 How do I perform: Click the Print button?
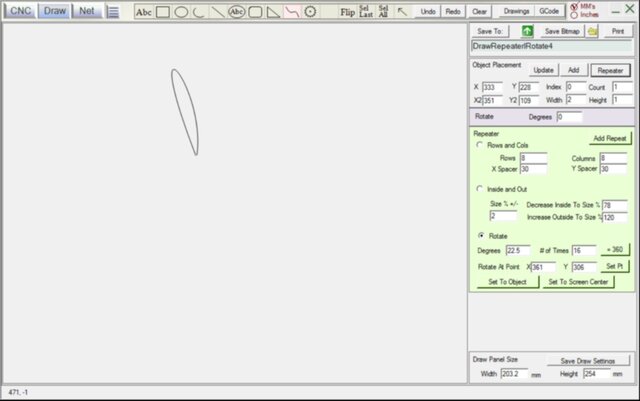618,31
